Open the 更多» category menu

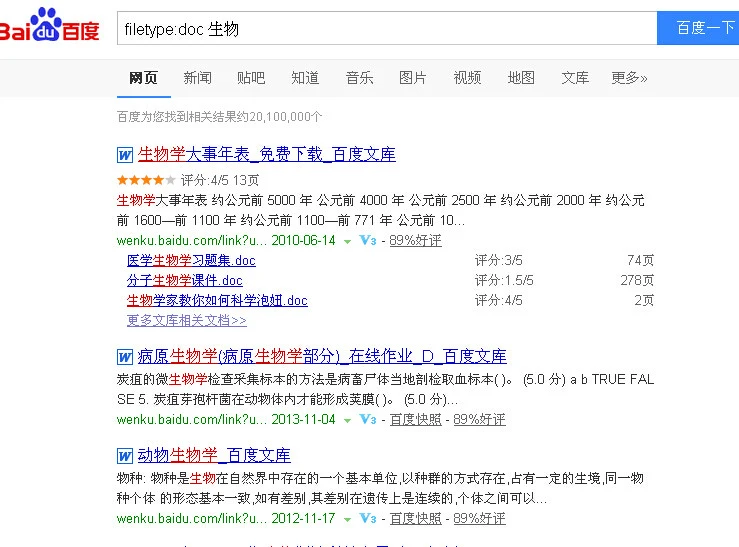(629, 78)
